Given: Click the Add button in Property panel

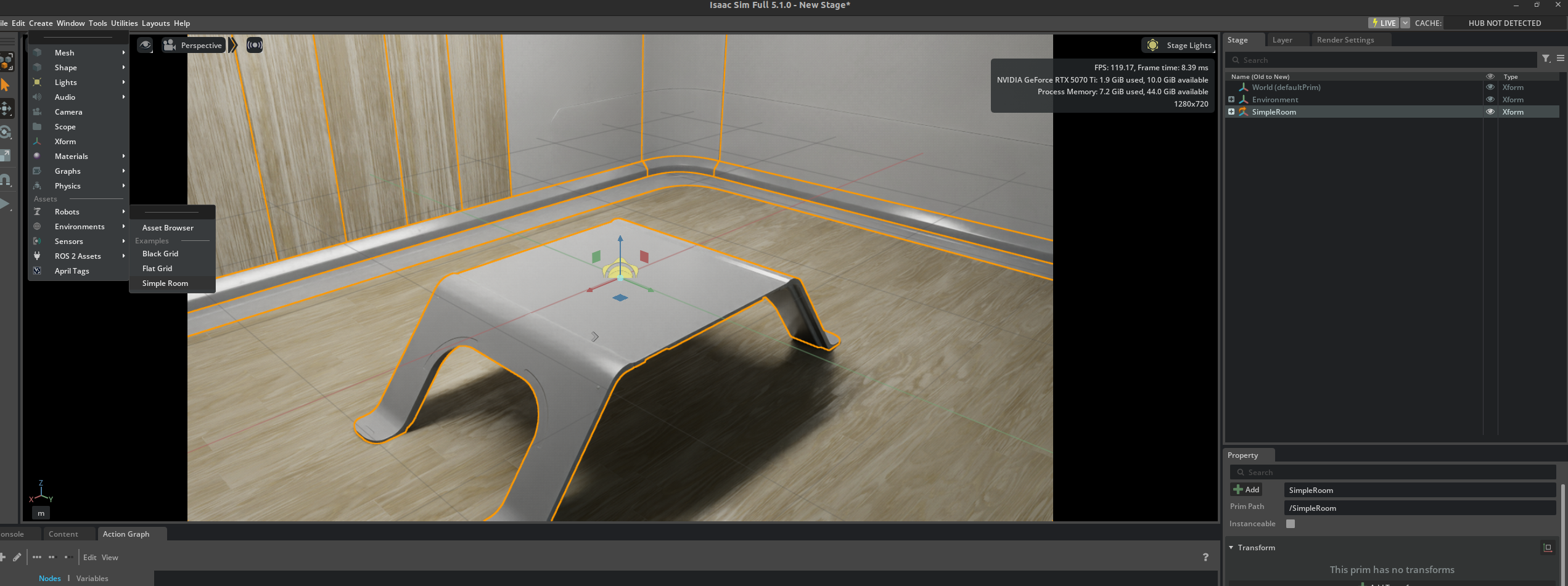Looking at the screenshot, I should pos(1246,489).
